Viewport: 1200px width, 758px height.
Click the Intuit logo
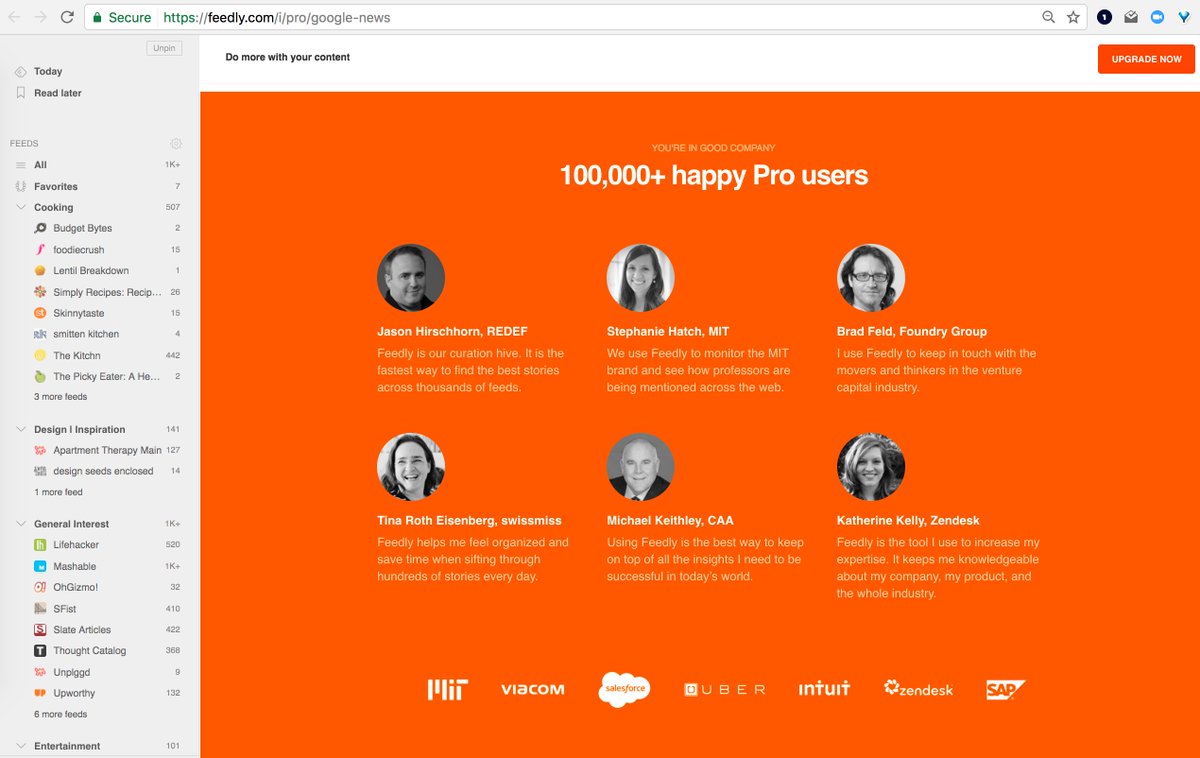[824, 688]
